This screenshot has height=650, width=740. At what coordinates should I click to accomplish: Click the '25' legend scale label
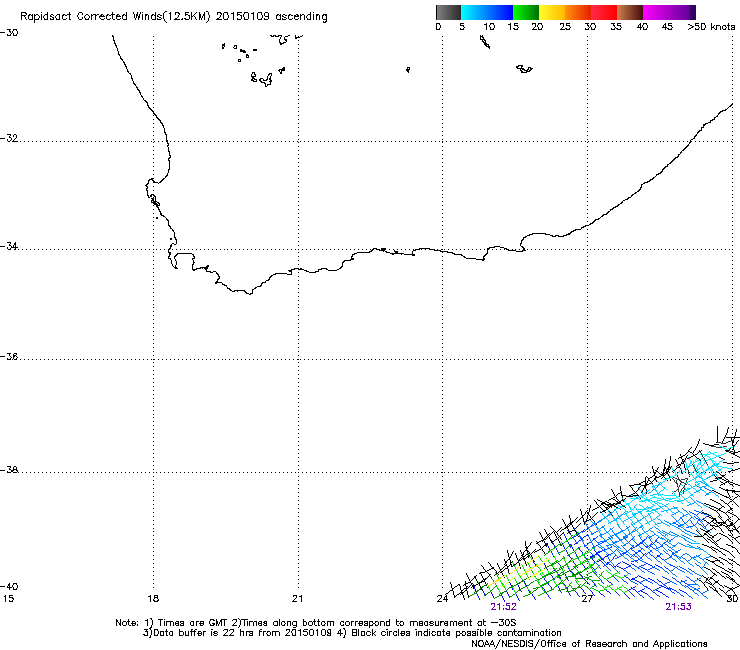(565, 27)
